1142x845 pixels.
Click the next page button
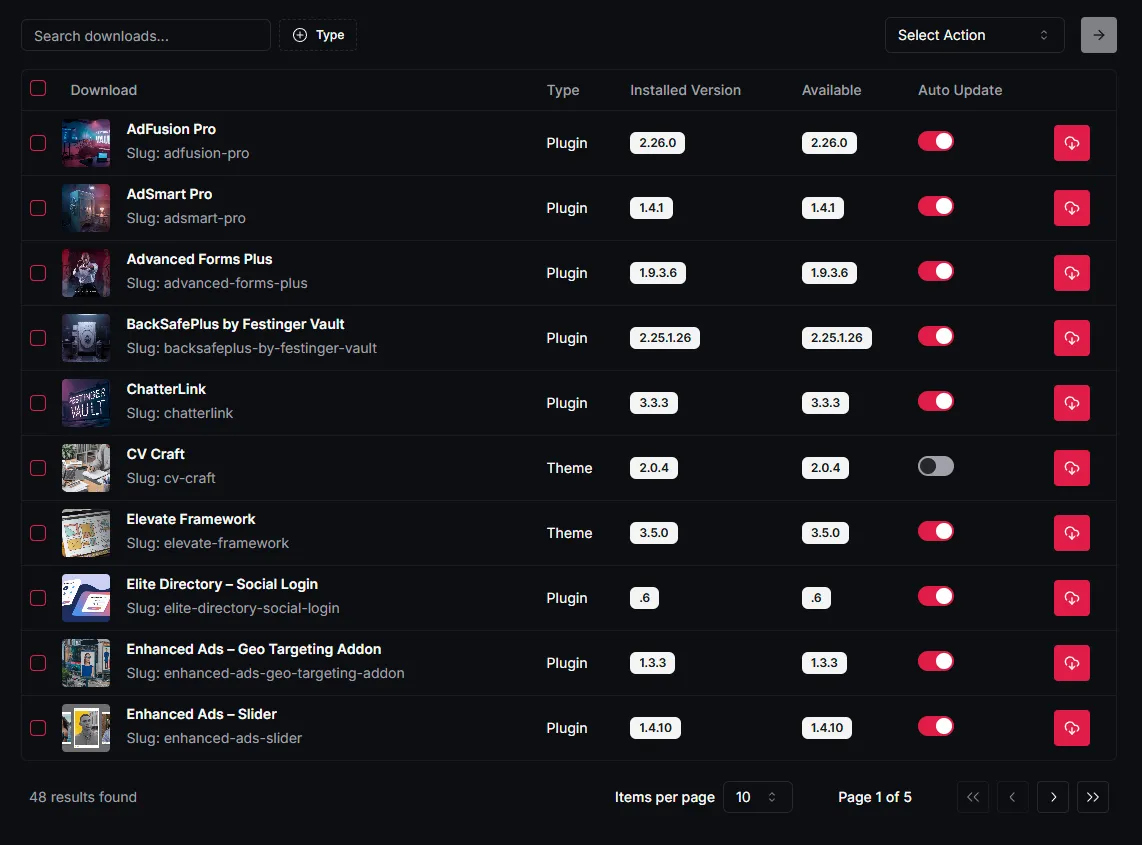click(1052, 797)
